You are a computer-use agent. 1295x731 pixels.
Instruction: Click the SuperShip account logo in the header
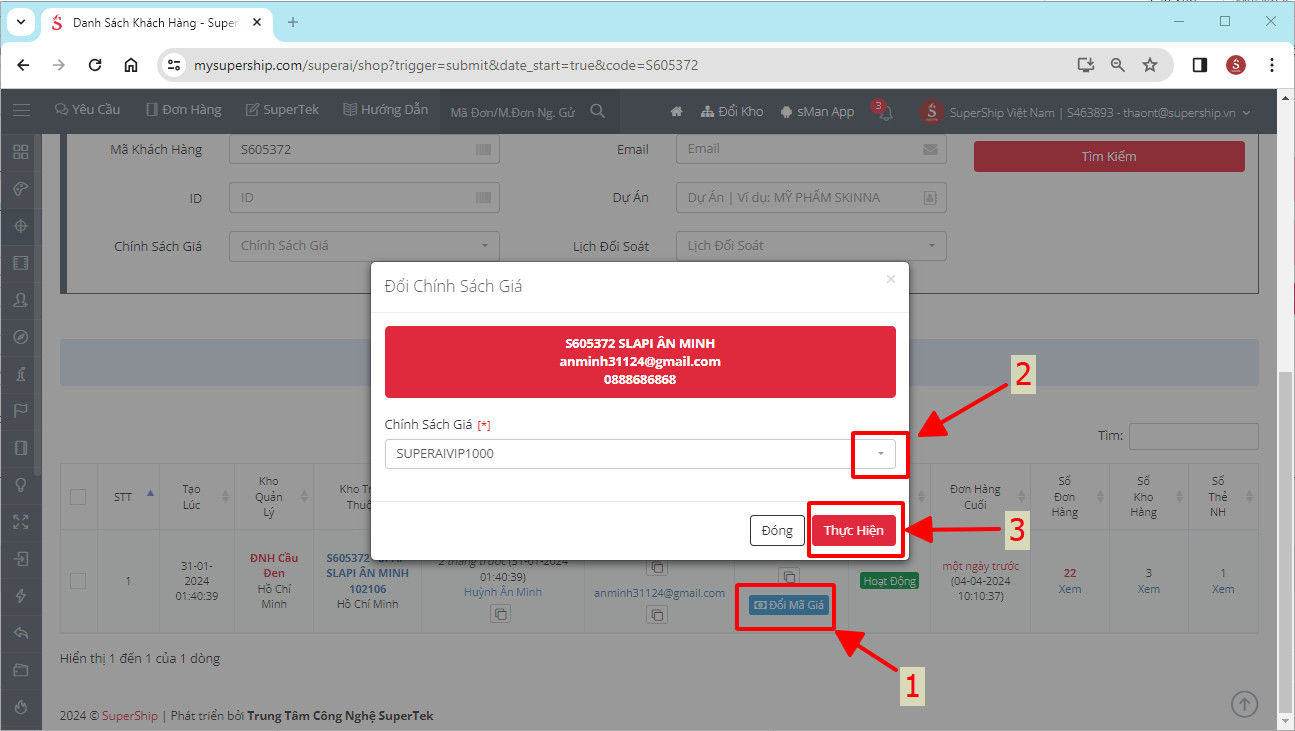point(932,112)
